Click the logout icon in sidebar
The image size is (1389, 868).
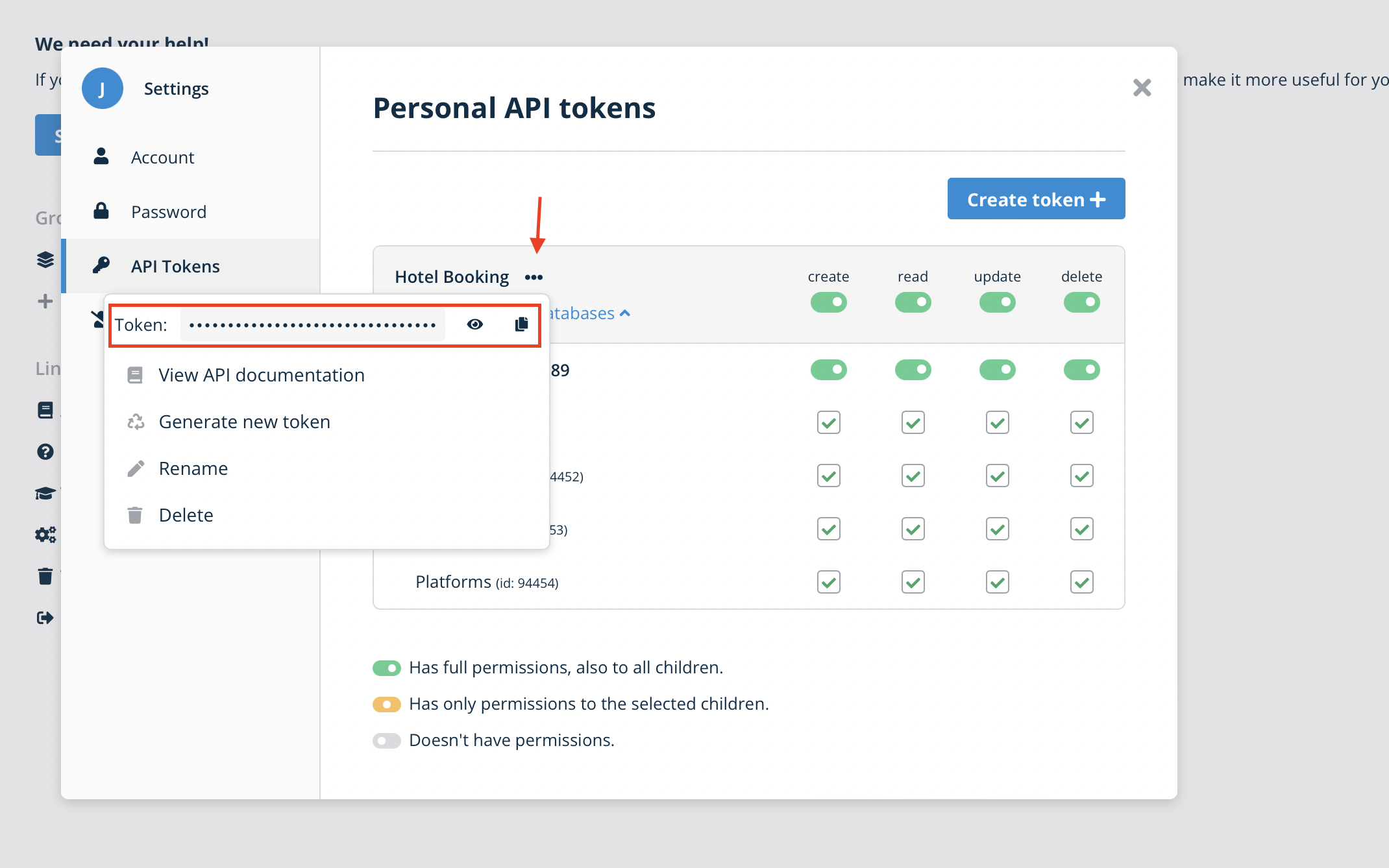click(x=45, y=618)
